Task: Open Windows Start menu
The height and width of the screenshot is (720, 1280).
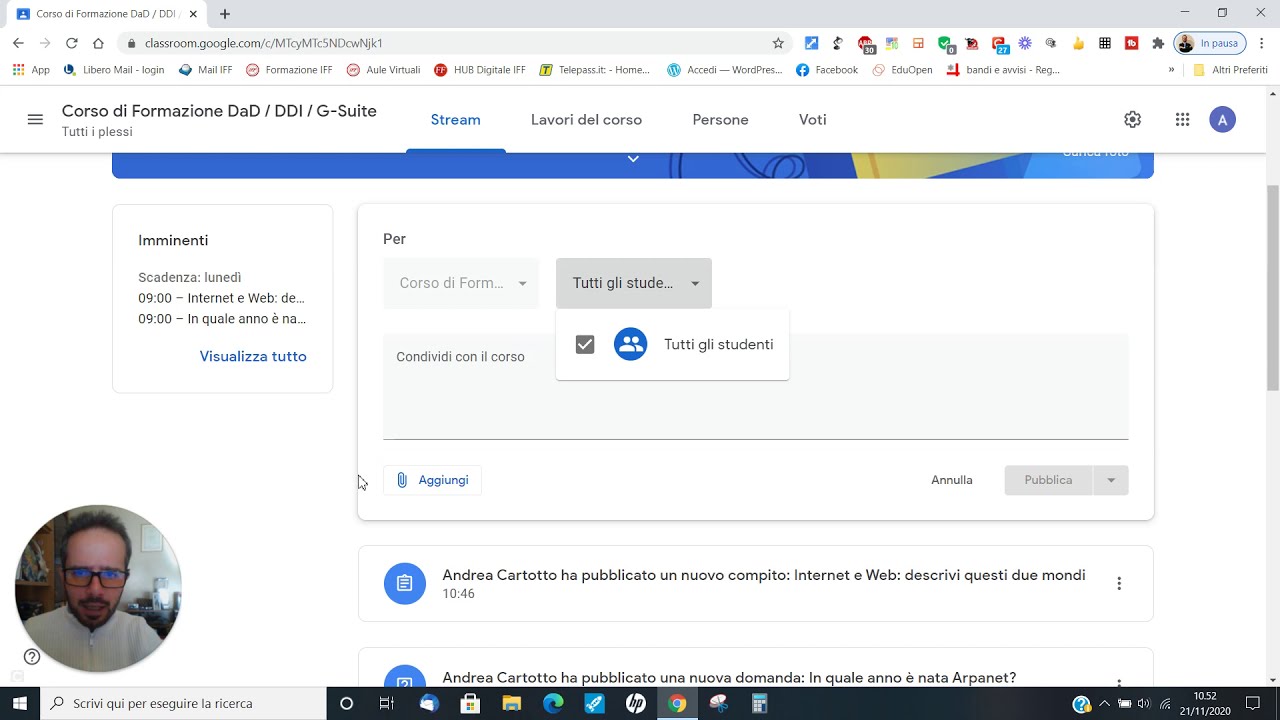Action: pyautogui.click(x=20, y=704)
